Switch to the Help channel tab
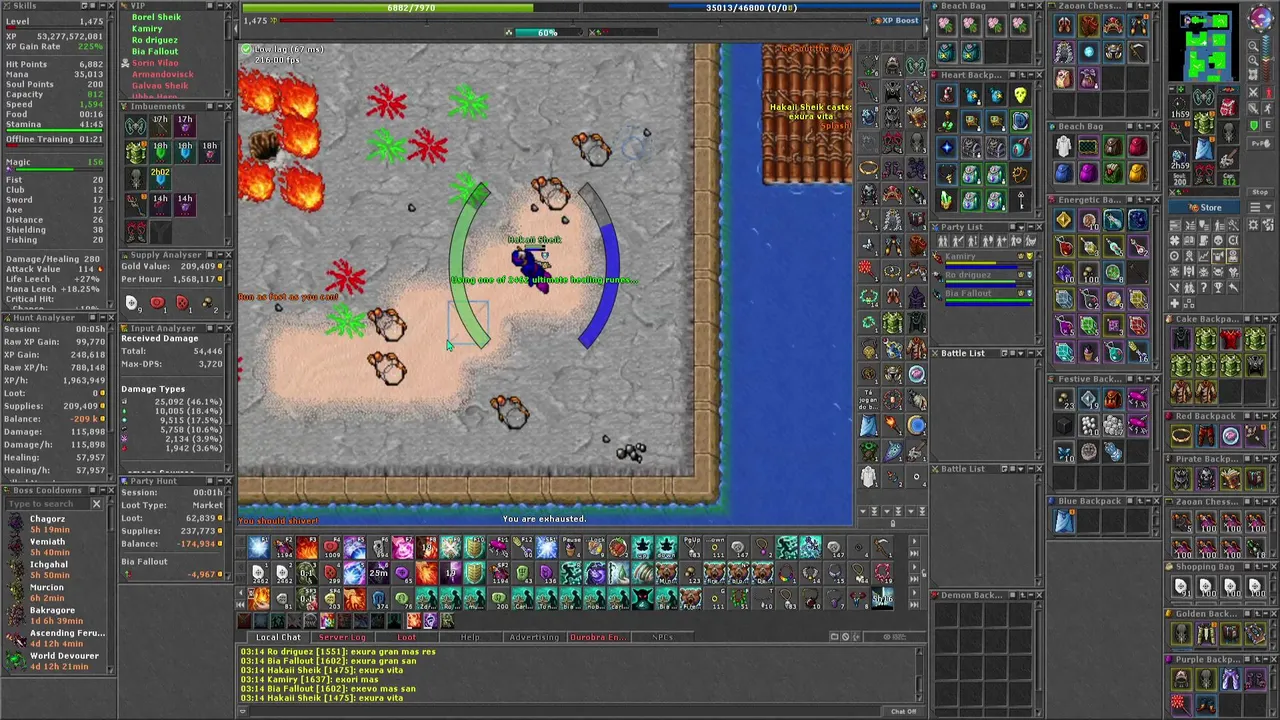This screenshot has height=720, width=1280. point(470,637)
